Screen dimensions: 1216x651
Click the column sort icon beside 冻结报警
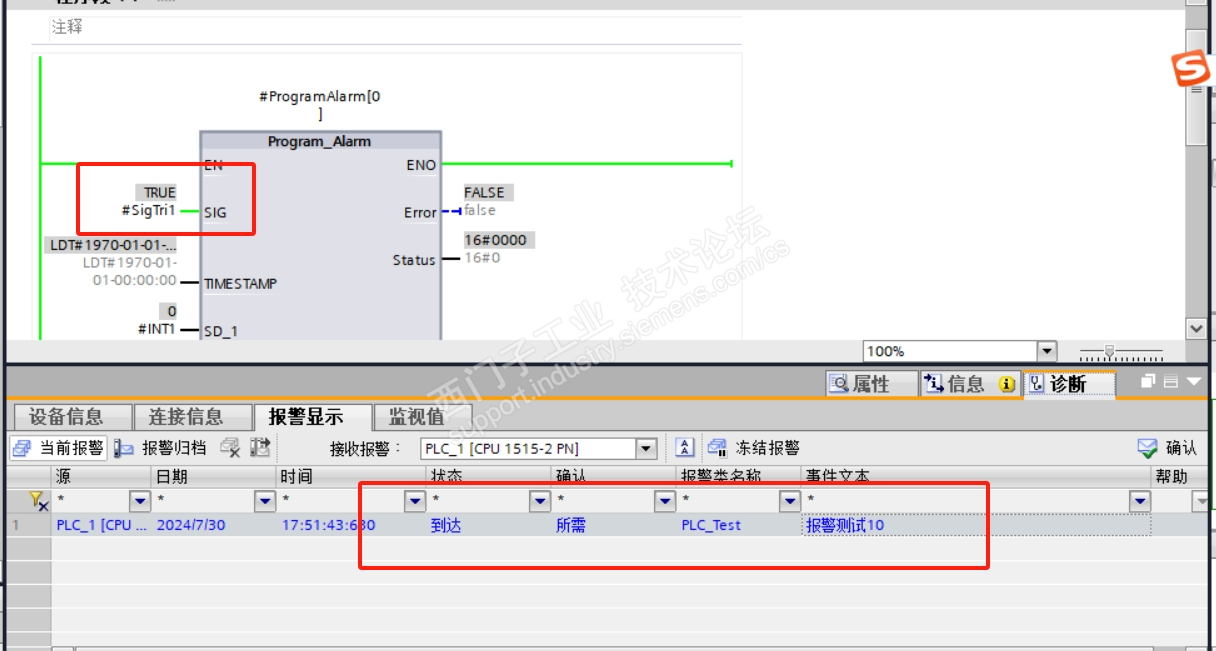pyautogui.click(x=685, y=448)
